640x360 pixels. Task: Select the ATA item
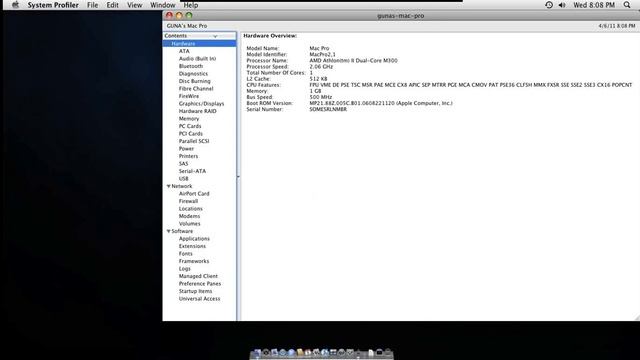click(x=184, y=51)
